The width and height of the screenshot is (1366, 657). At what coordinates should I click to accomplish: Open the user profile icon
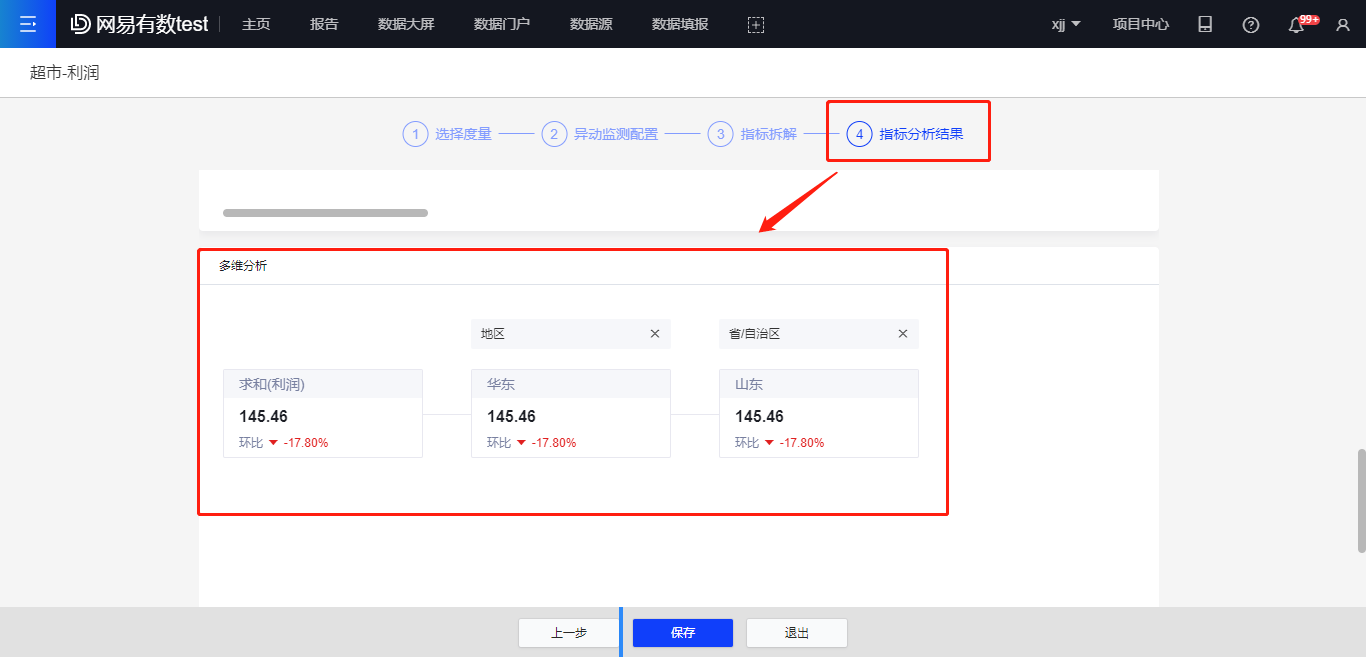[x=1343, y=25]
